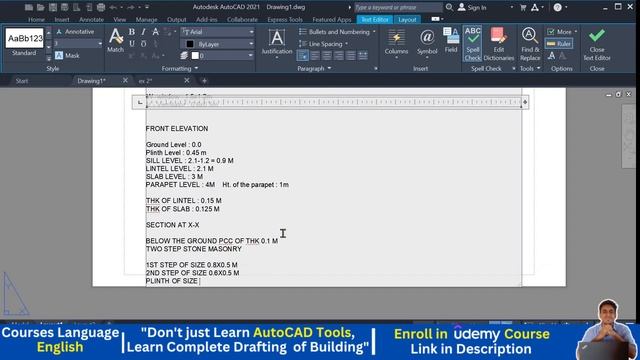Screen dimensions: 640x360
Task: Click the Mask background button
Action: point(67,56)
